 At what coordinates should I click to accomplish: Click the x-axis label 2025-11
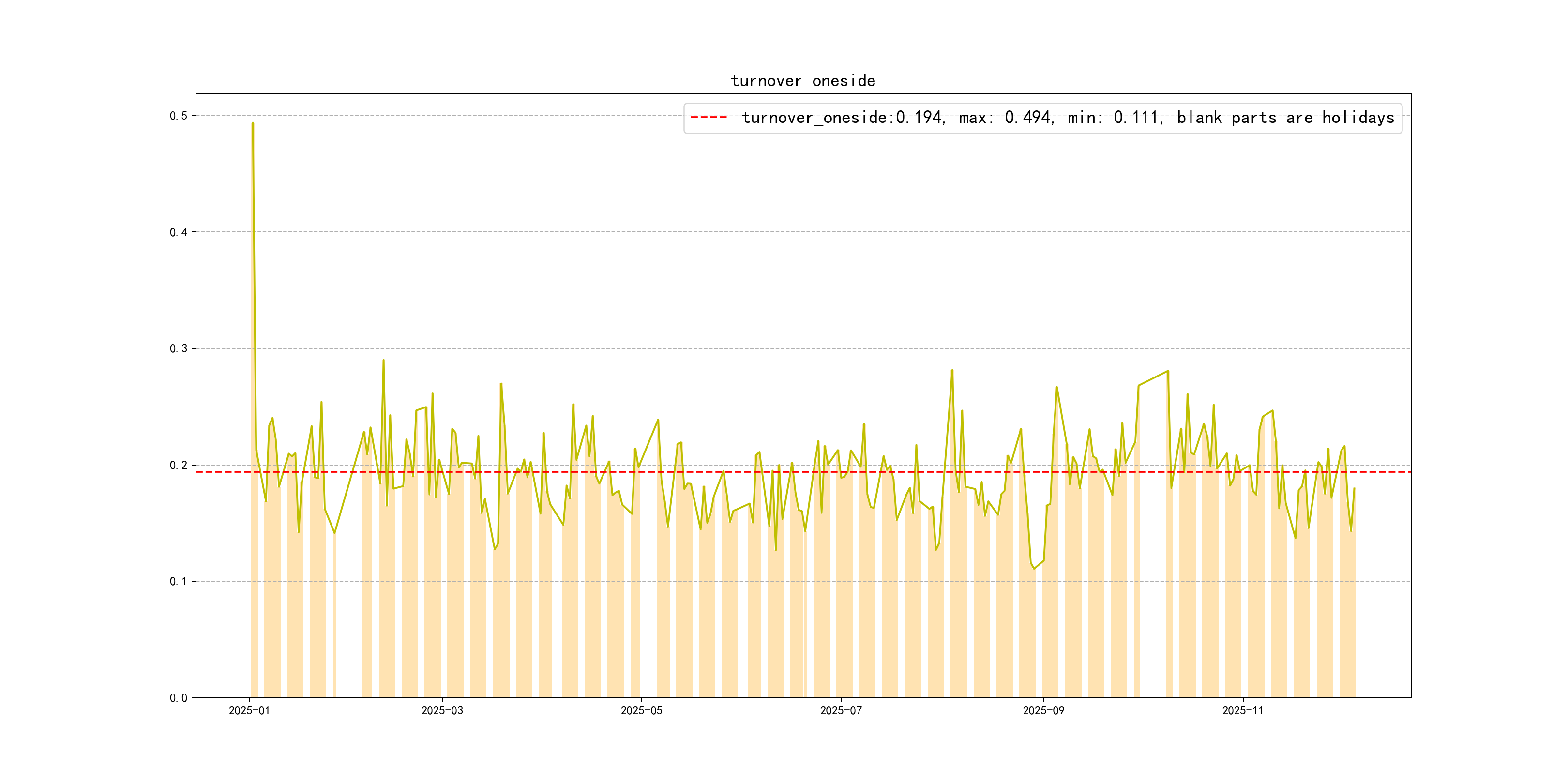[x=1242, y=710]
